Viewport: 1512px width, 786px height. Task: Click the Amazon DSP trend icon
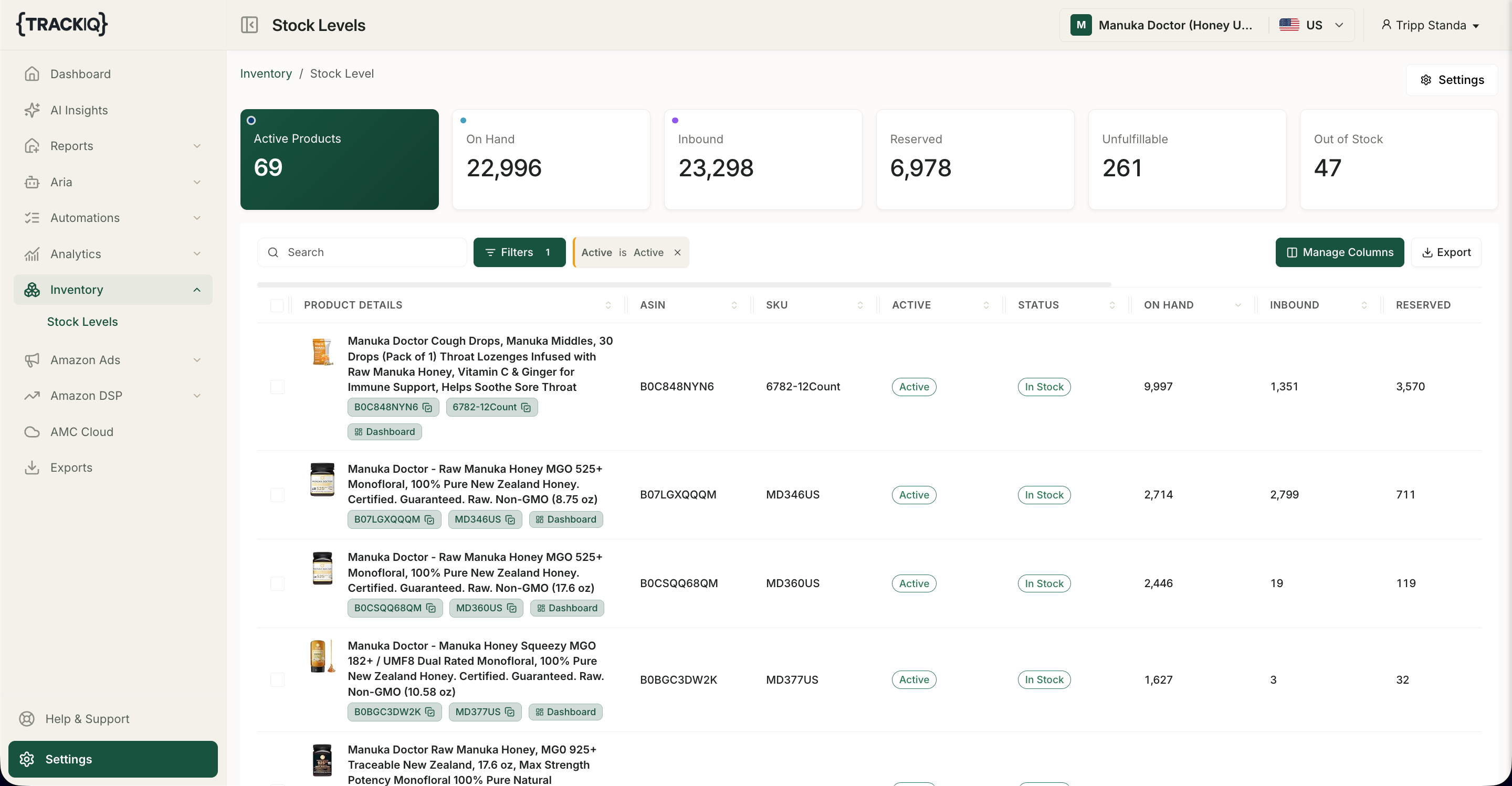tap(32, 396)
